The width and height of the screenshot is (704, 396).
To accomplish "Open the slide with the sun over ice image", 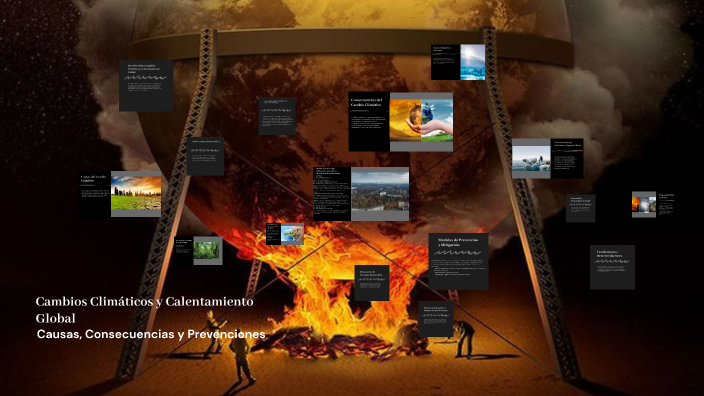I will [458, 62].
